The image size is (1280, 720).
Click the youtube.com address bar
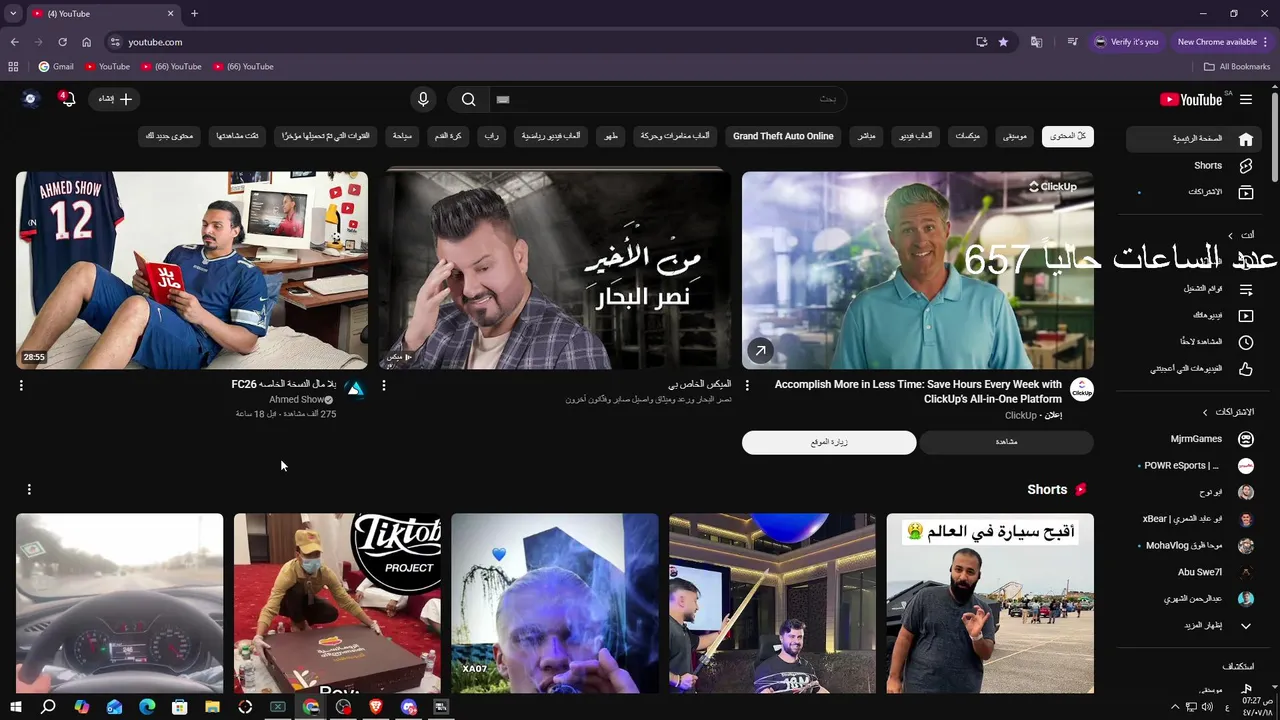point(540,42)
